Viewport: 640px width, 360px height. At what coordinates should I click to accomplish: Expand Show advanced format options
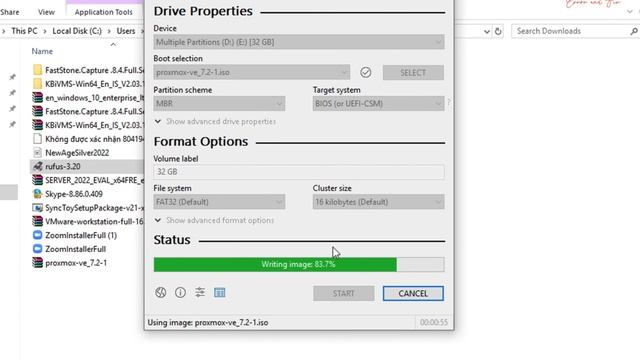(x=214, y=220)
